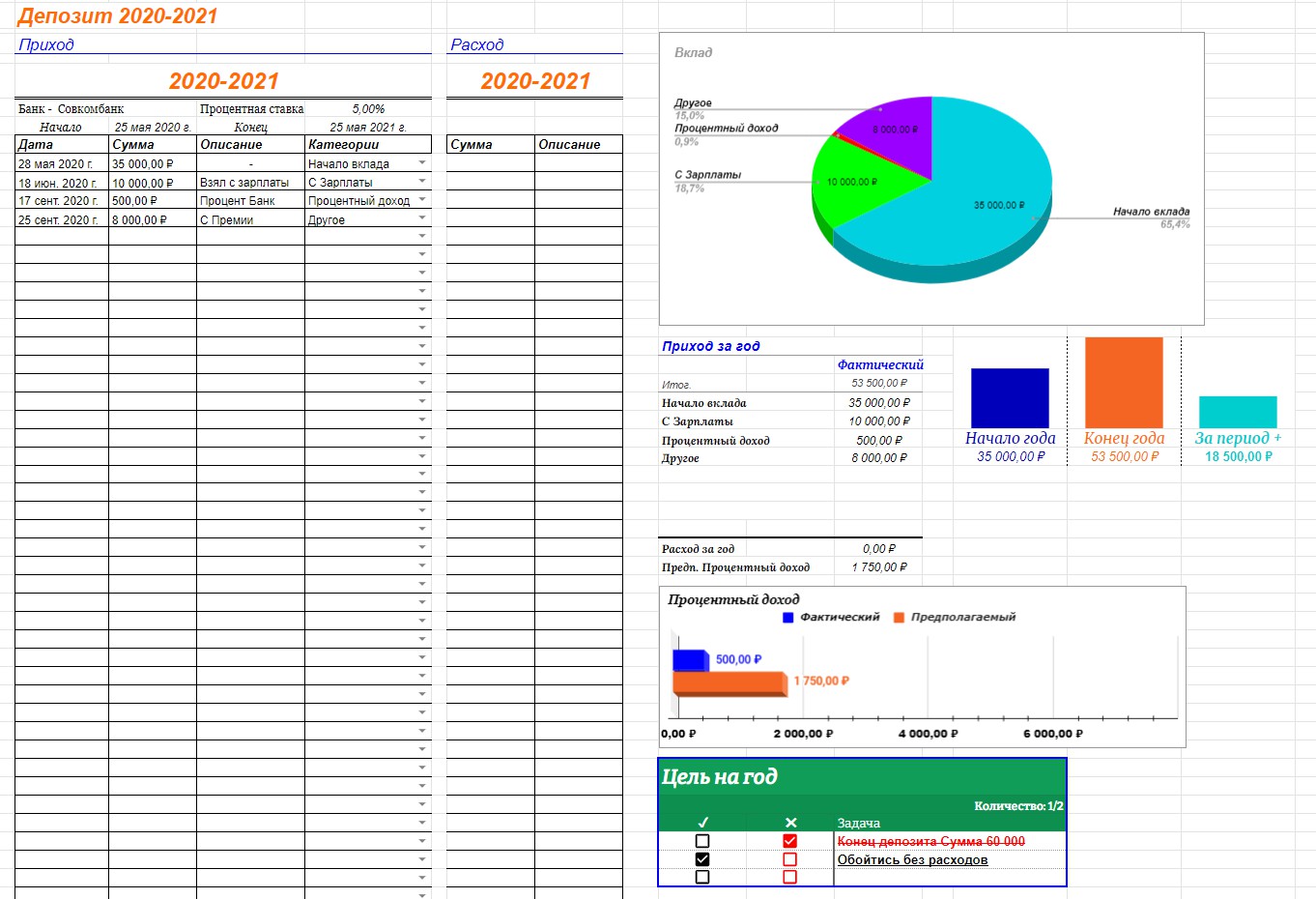Select the 5,00% interest rate cell
This screenshot has height=899, width=1316.
368,108
